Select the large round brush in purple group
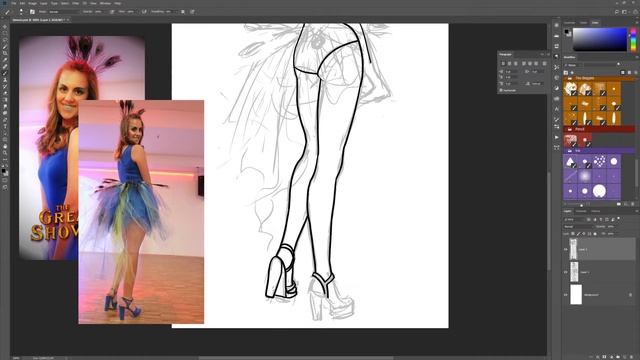The width and height of the screenshot is (640, 360). (x=599, y=191)
